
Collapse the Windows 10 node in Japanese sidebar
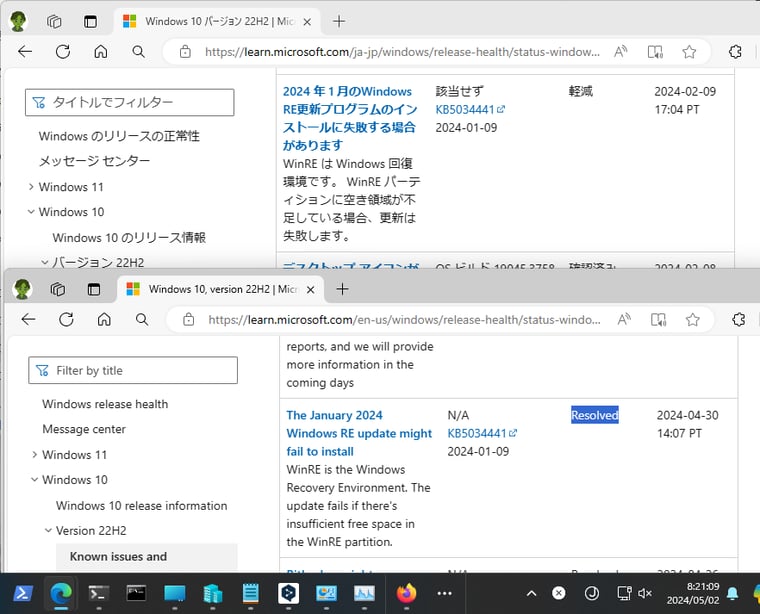pos(31,212)
